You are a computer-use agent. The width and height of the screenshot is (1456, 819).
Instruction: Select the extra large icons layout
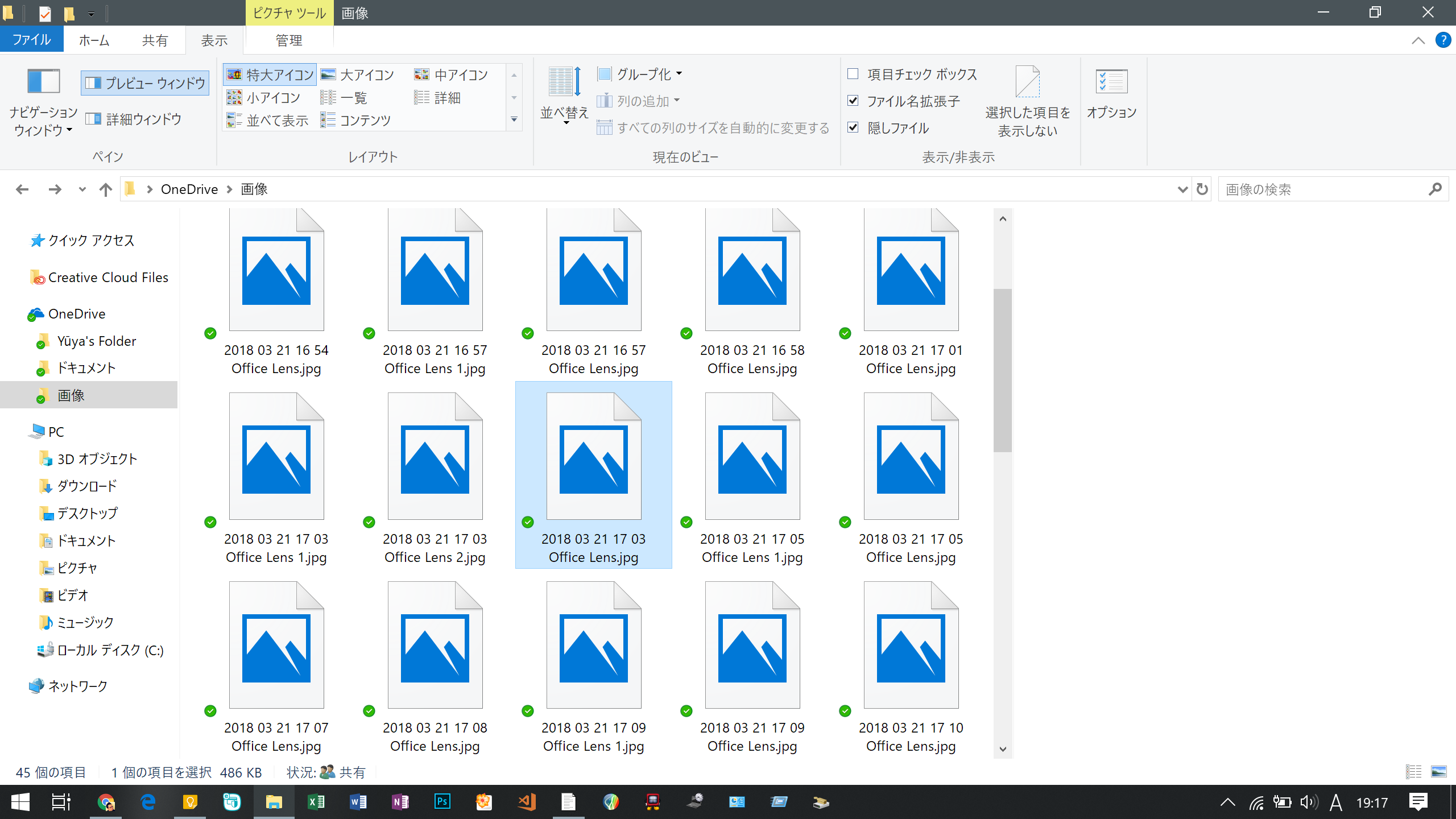(x=270, y=75)
